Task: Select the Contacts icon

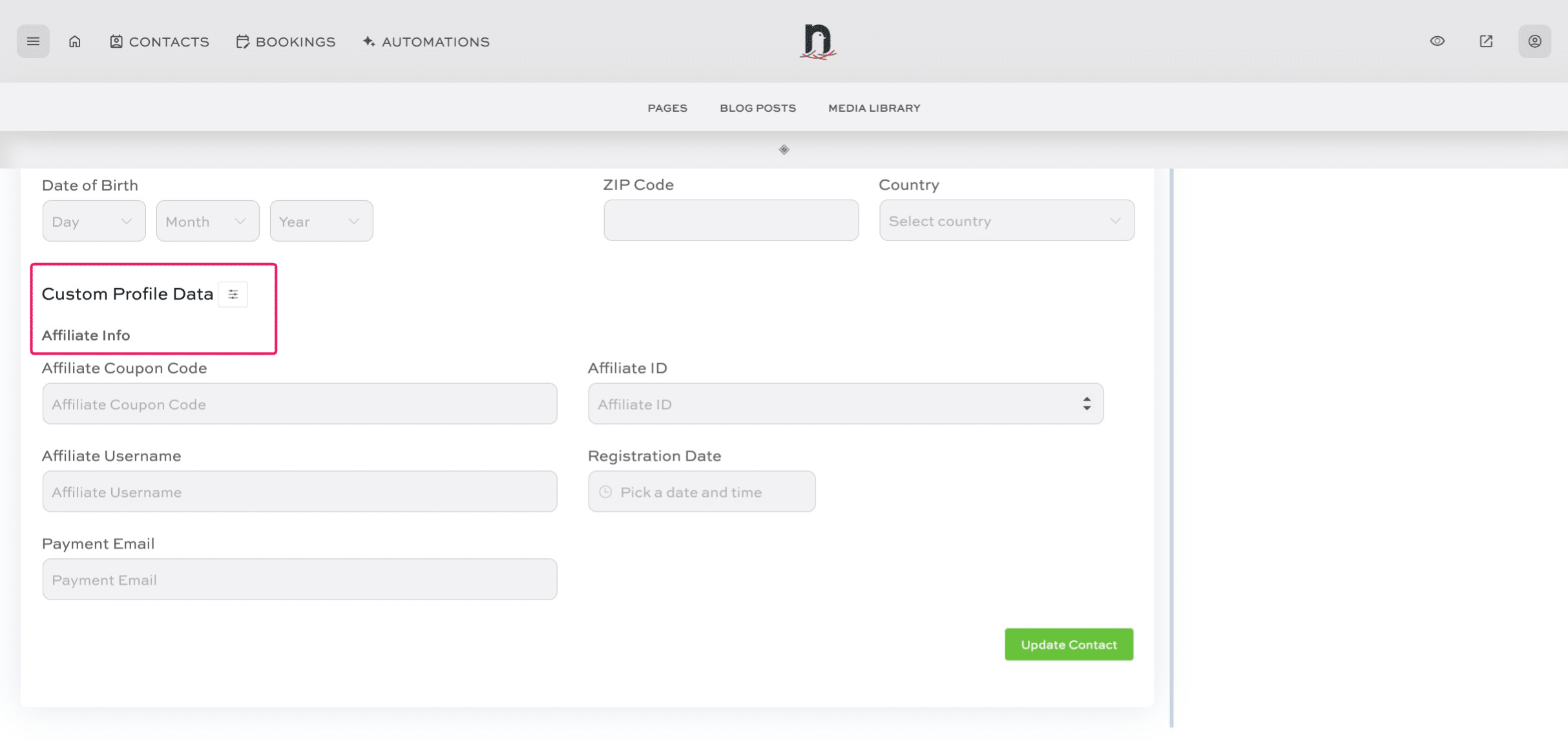Action: click(x=116, y=41)
